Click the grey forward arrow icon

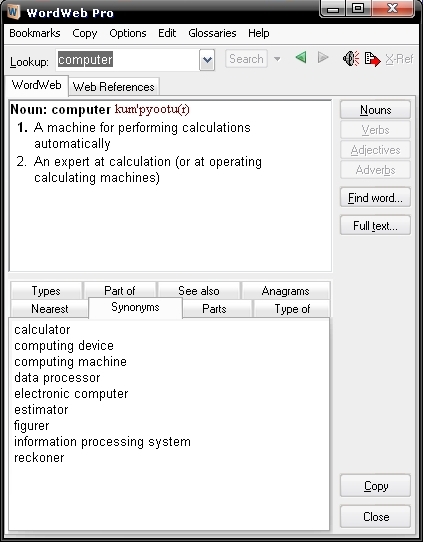click(323, 57)
